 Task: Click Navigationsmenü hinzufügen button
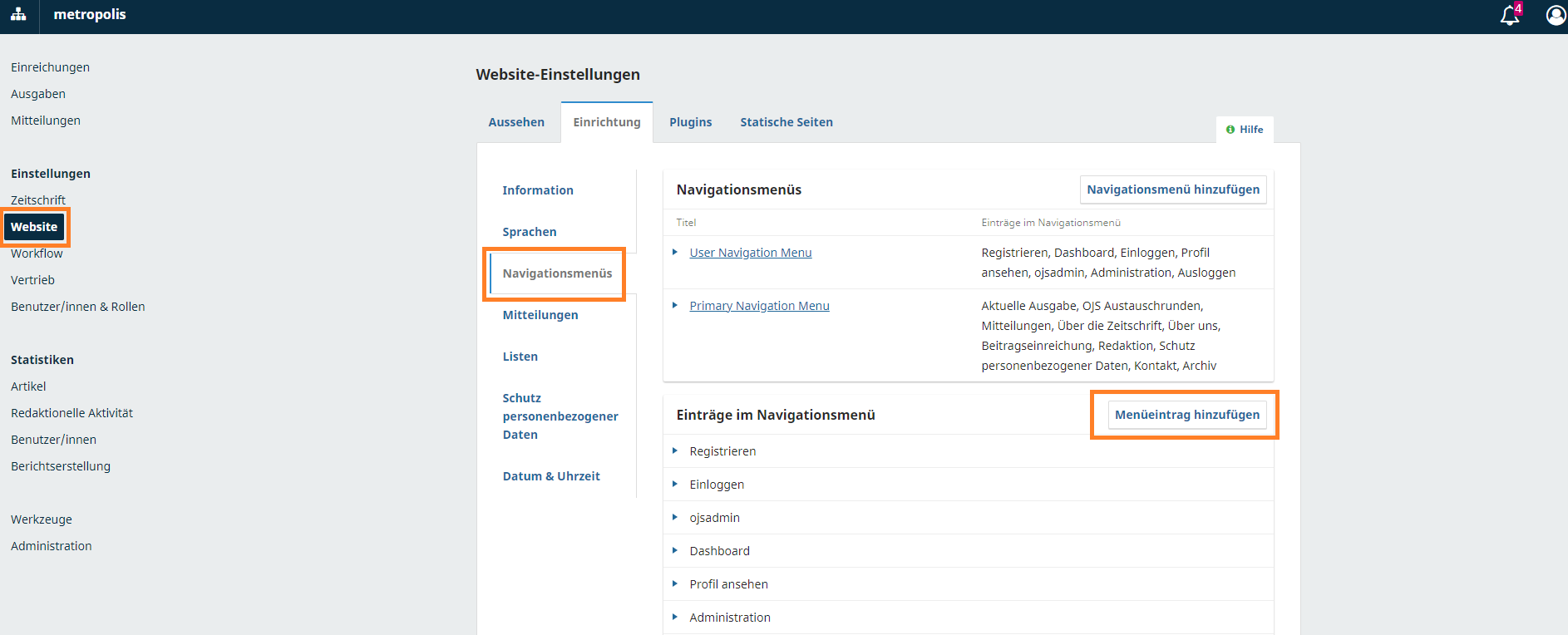1172,190
